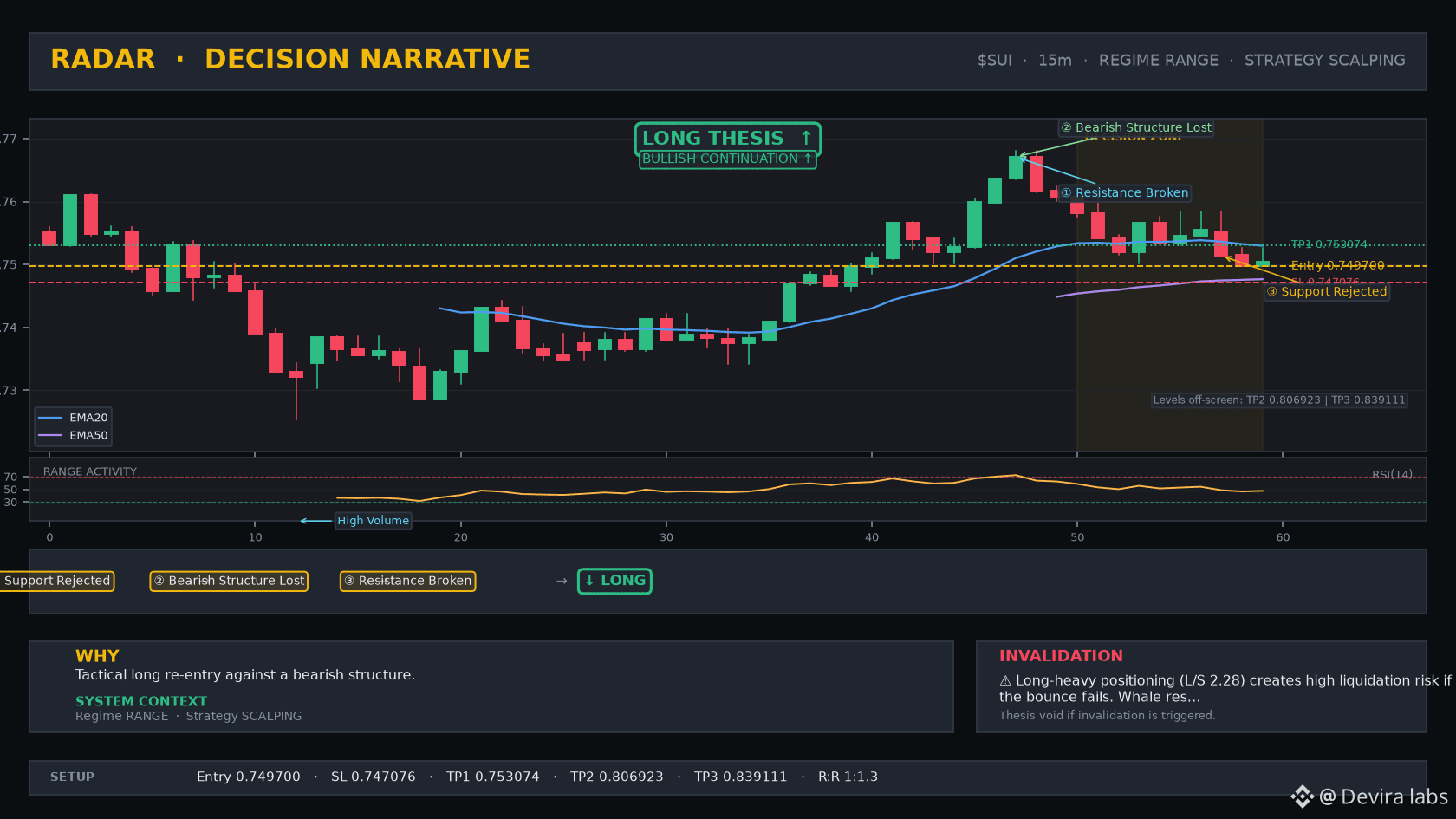Click STRATEGY SCALPING in header
The image size is (1456, 819).
[1324, 61]
